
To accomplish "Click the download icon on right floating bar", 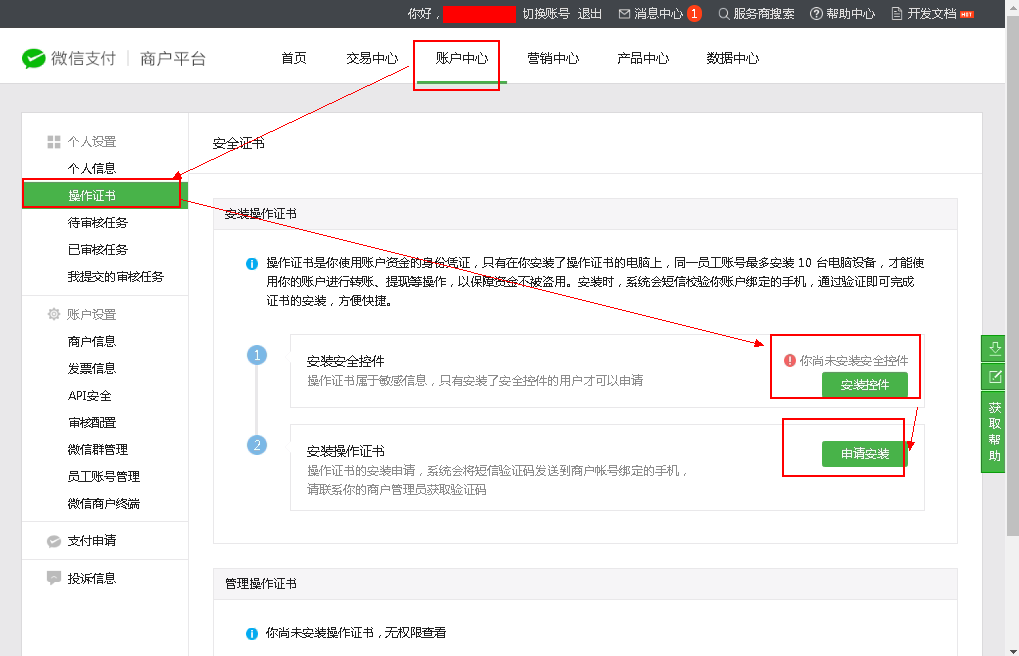I will (x=994, y=349).
